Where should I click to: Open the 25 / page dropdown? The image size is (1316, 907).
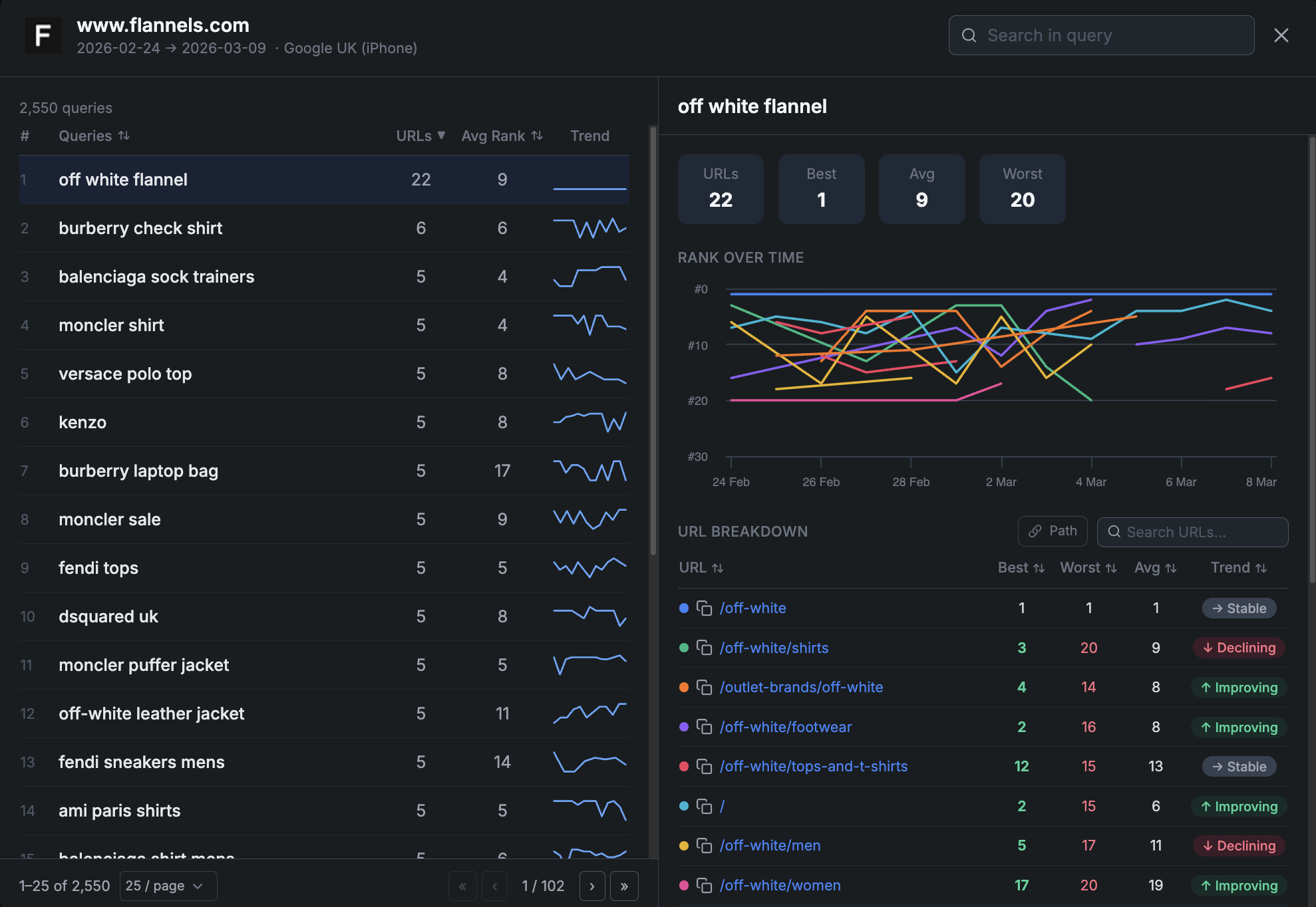point(168,886)
